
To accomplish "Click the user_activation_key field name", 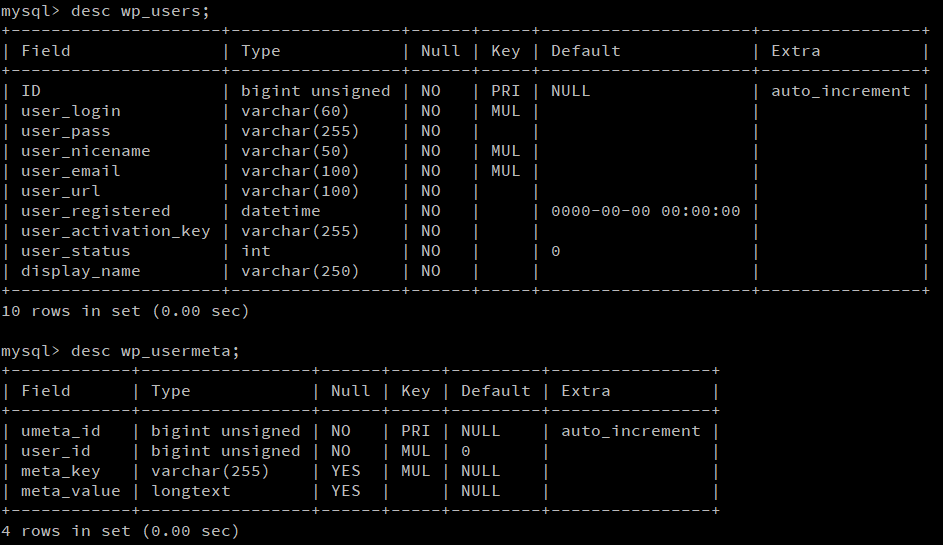I will click(115, 231).
